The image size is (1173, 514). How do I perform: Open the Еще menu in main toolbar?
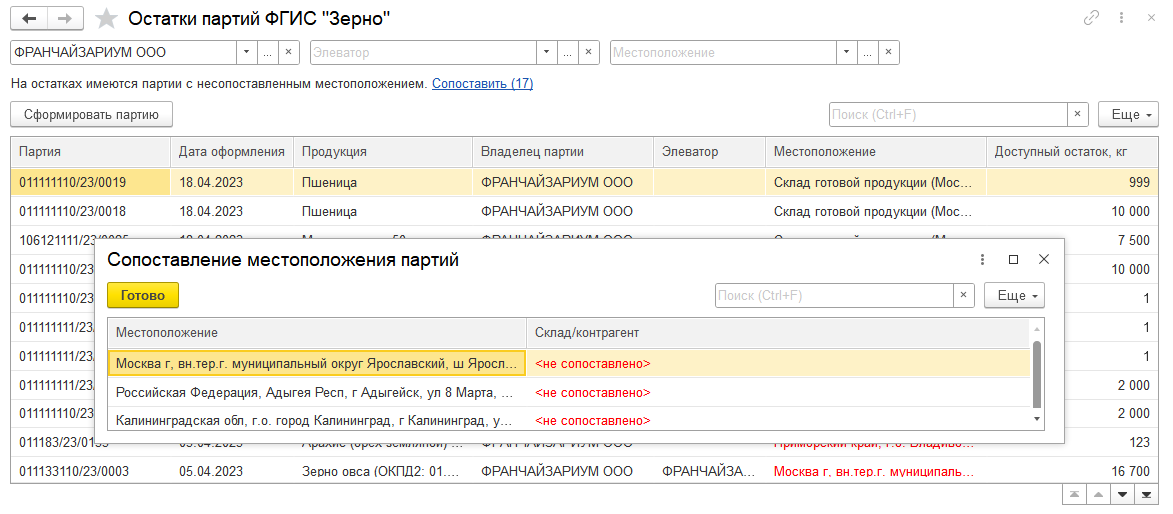[x=1127, y=115]
